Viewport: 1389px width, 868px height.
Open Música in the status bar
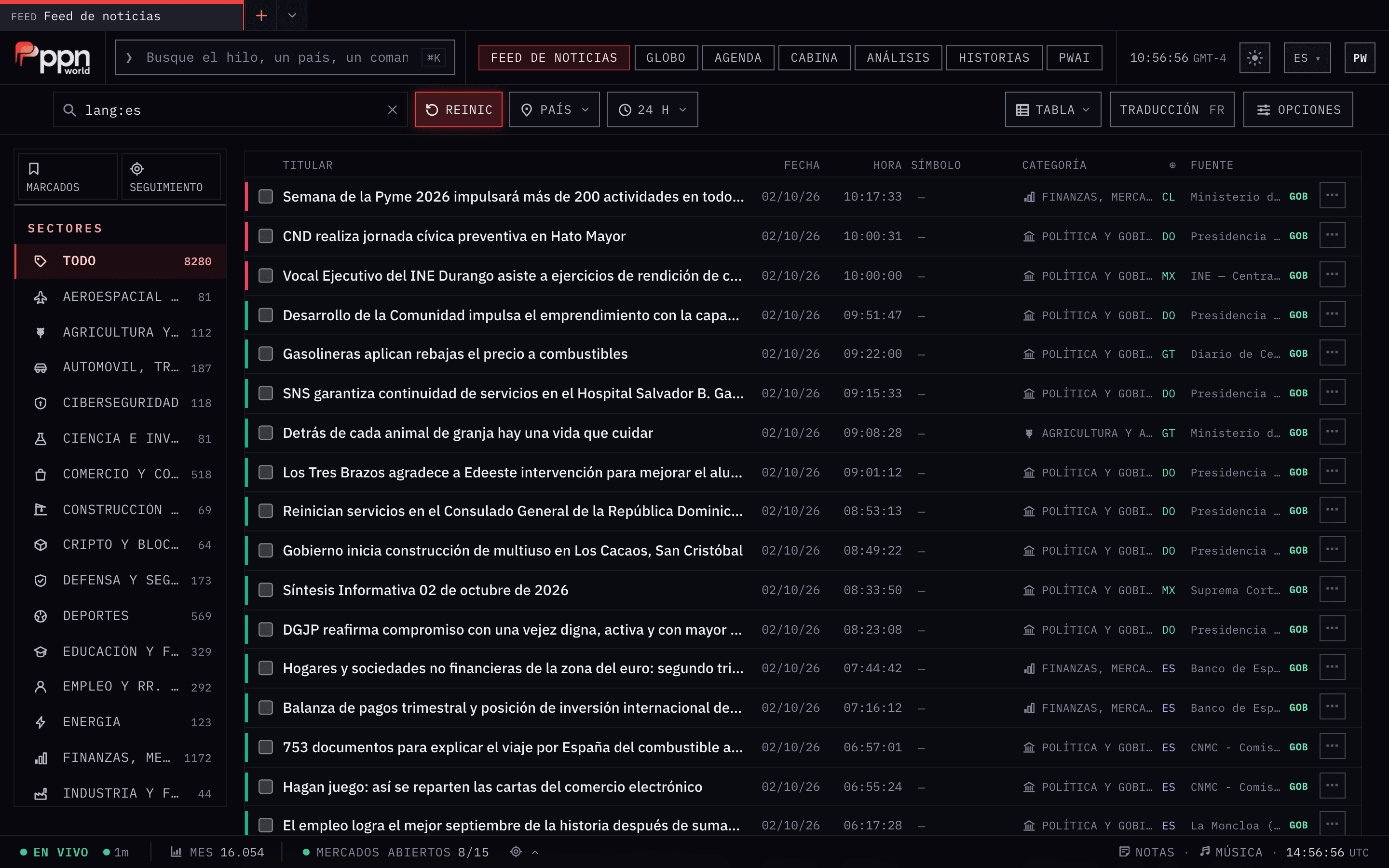coord(1231,852)
